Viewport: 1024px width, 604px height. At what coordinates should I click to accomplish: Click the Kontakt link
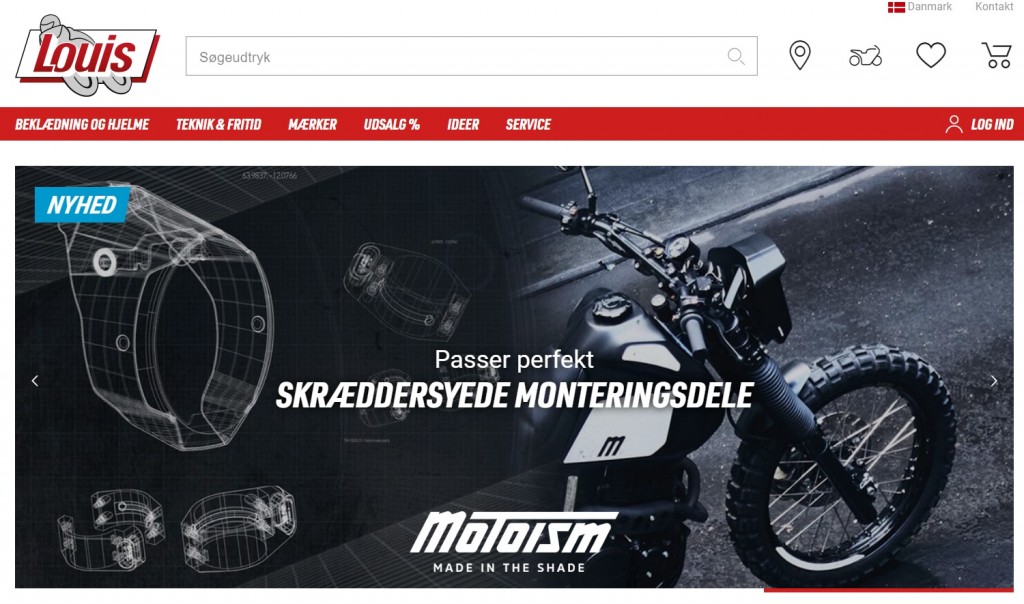coord(994,7)
